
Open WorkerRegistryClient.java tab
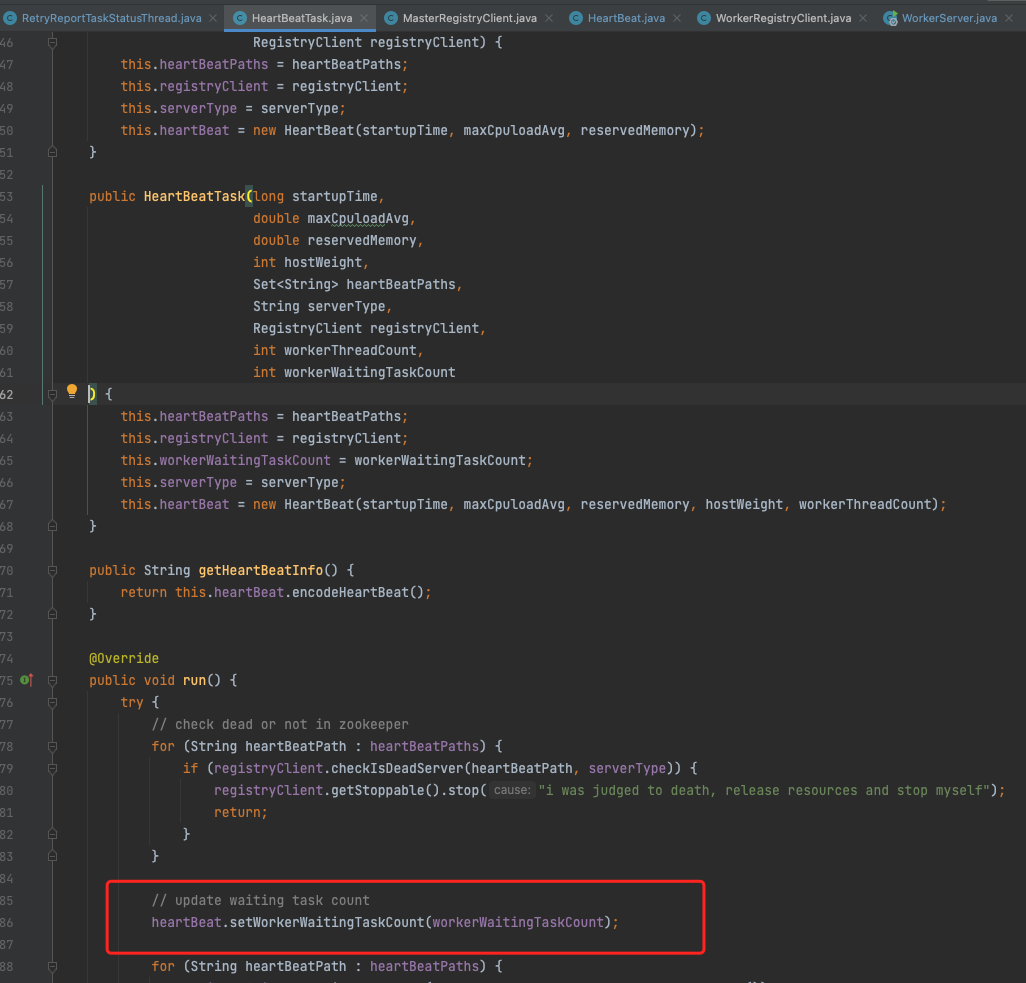pos(783,18)
